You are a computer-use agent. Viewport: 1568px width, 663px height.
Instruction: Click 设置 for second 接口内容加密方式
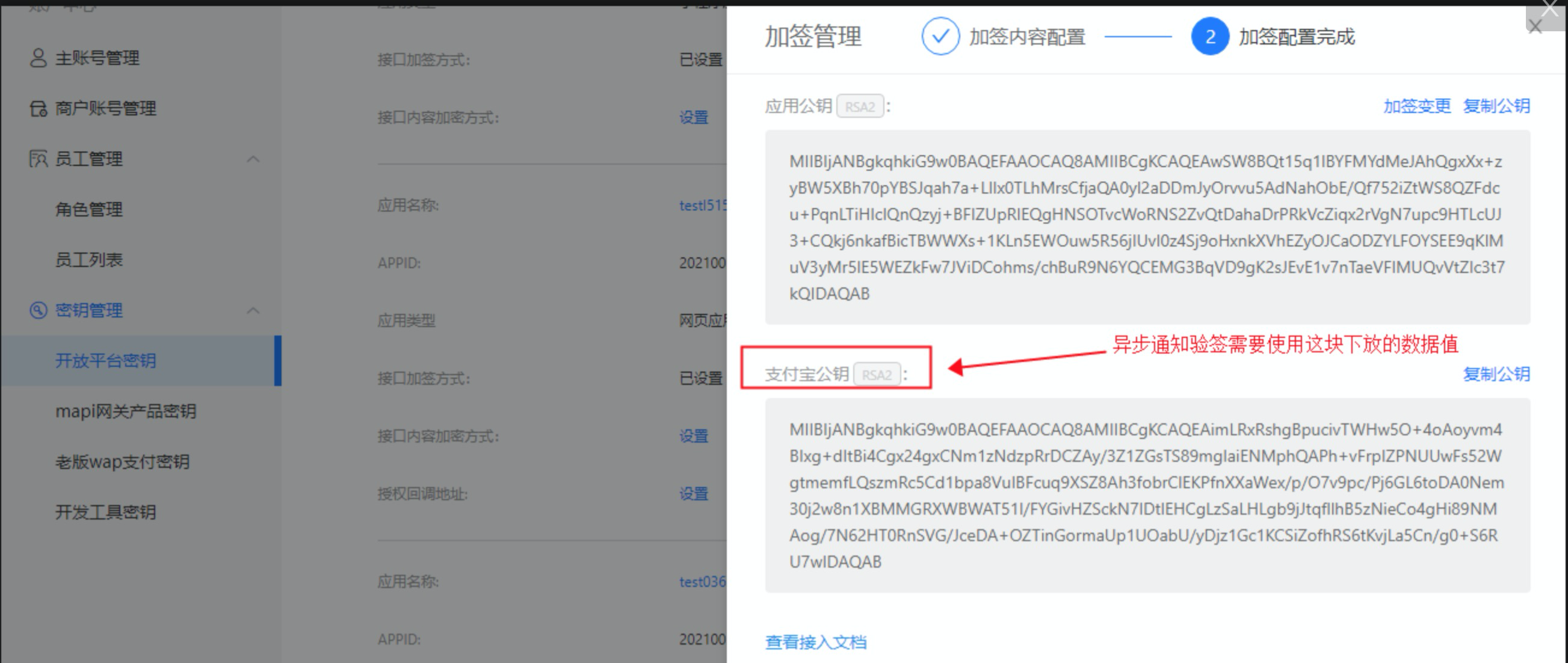point(694,436)
